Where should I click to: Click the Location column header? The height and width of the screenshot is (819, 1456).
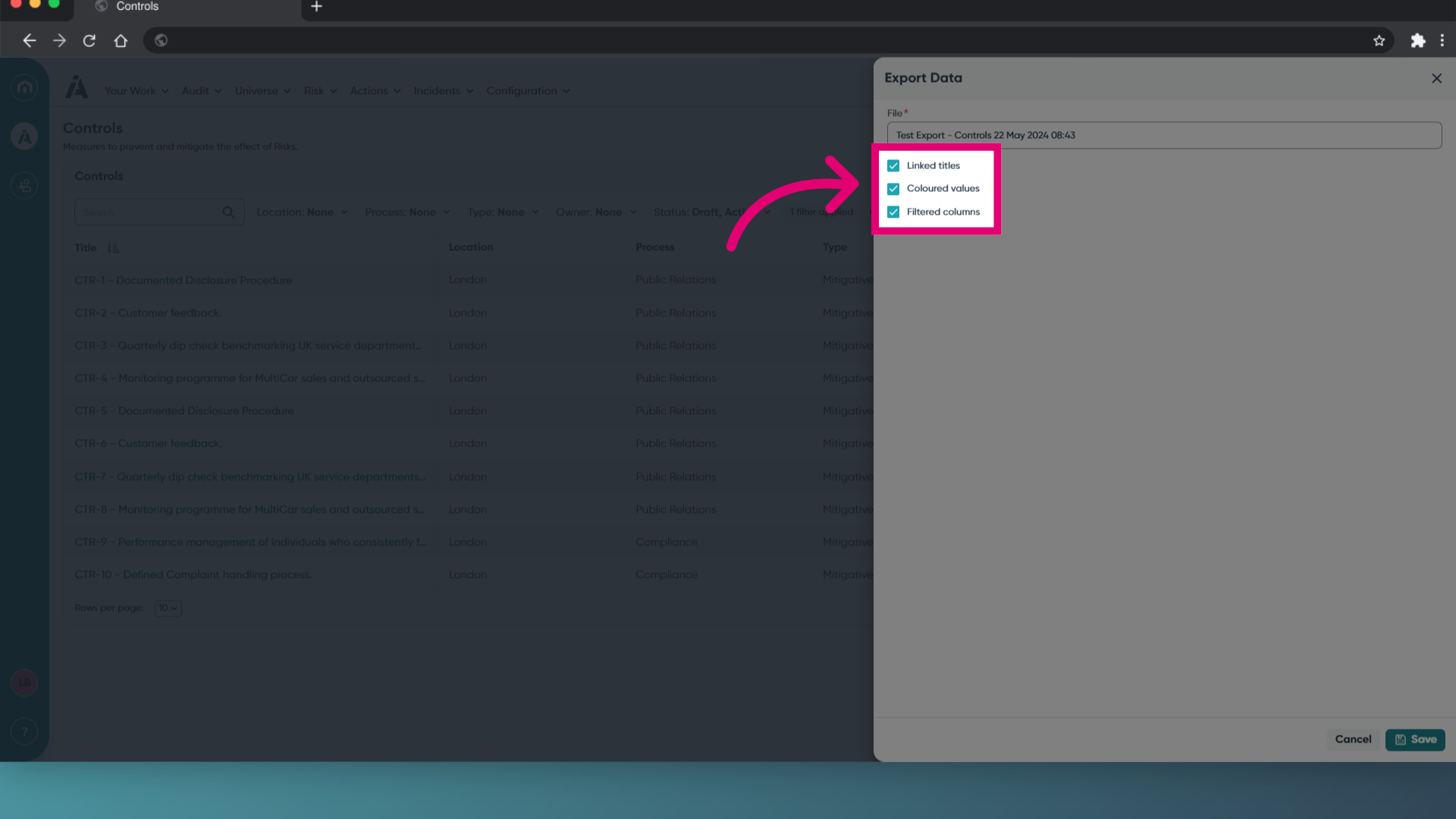(x=470, y=247)
